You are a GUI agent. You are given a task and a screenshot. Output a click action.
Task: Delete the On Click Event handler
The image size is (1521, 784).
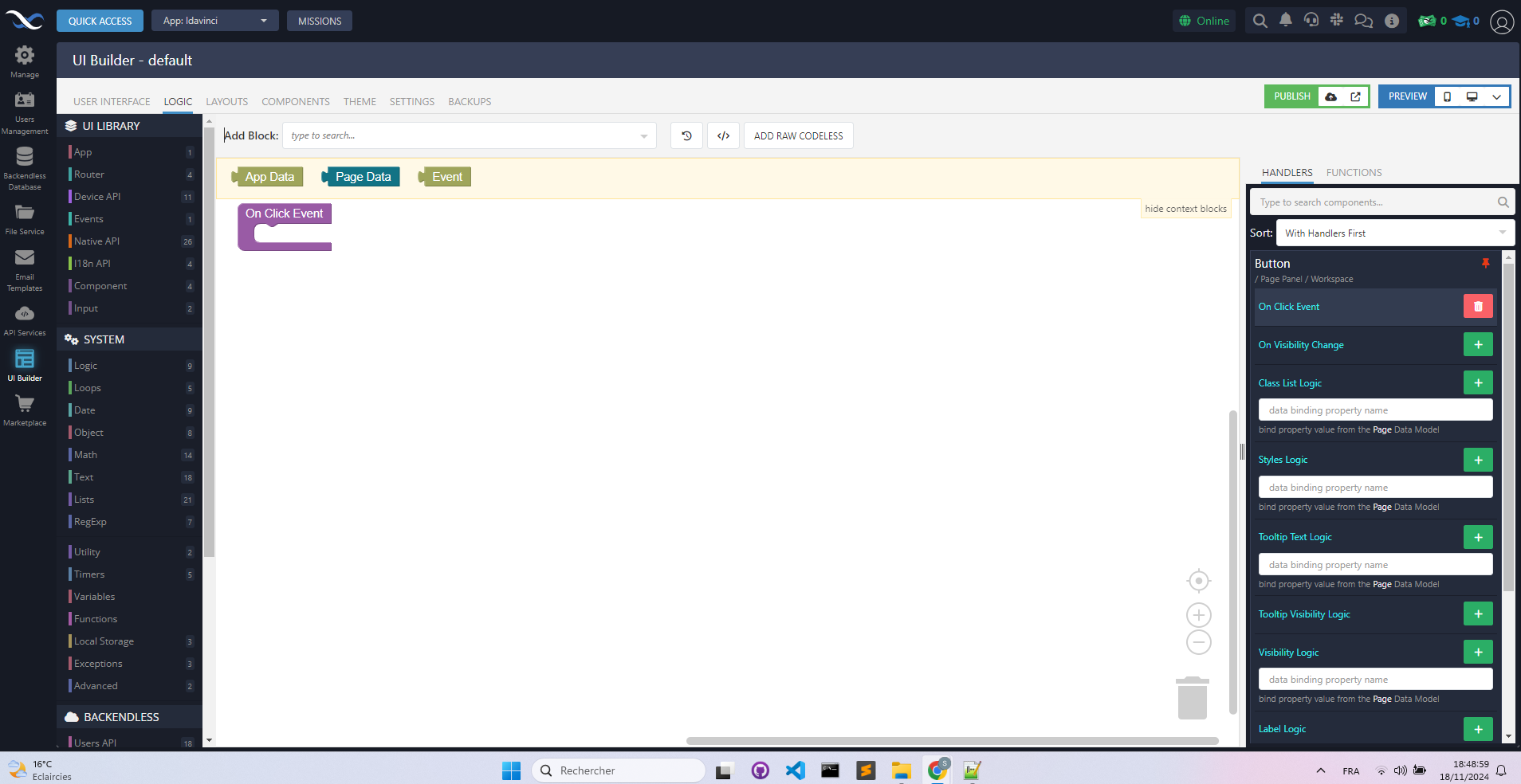1477,307
